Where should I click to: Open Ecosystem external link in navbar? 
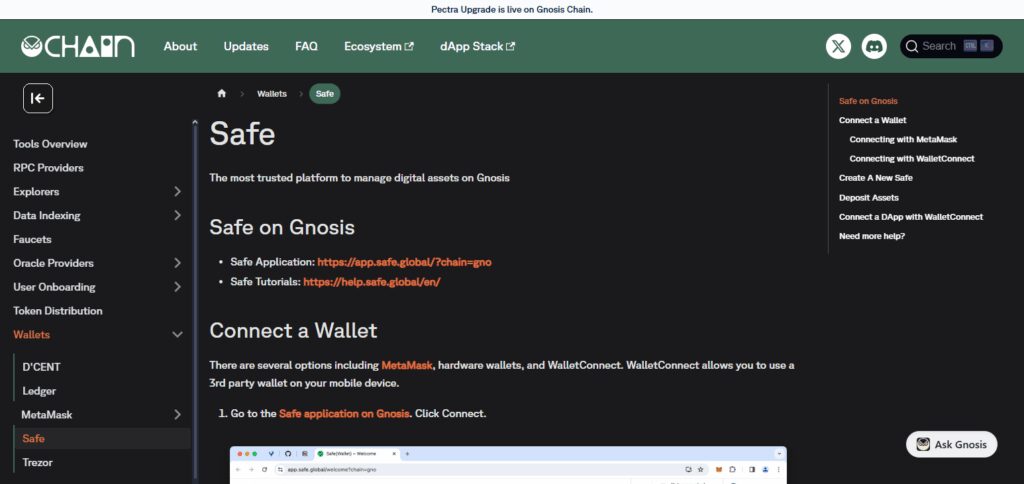point(379,46)
